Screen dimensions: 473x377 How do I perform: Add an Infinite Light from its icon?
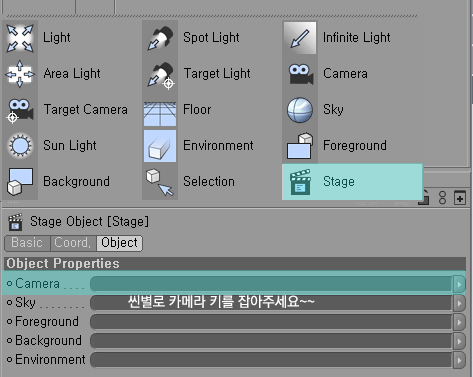300,38
